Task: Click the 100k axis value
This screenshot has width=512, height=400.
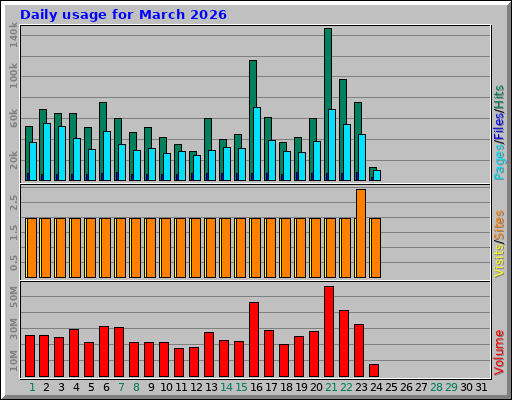Action: (13, 76)
